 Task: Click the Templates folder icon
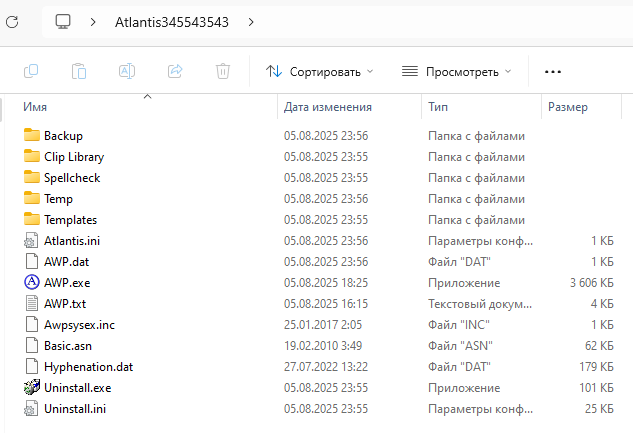(31, 219)
